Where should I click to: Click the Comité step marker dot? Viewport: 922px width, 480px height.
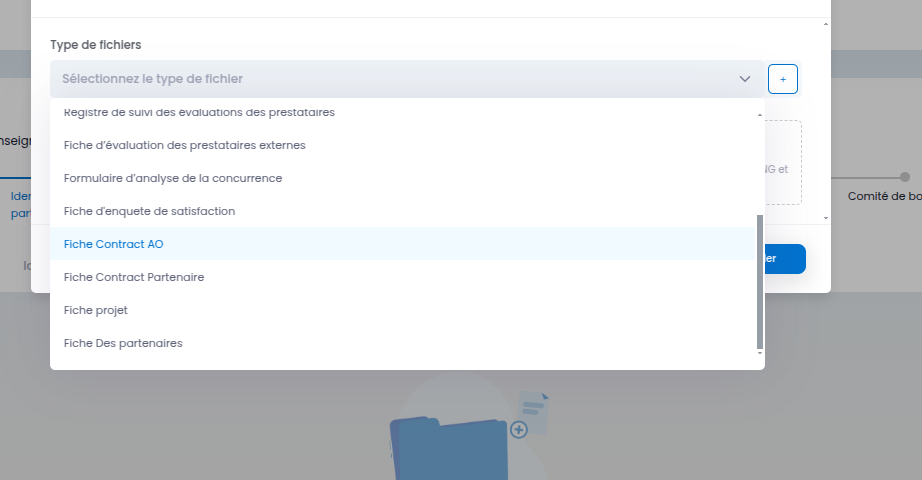pos(905,177)
